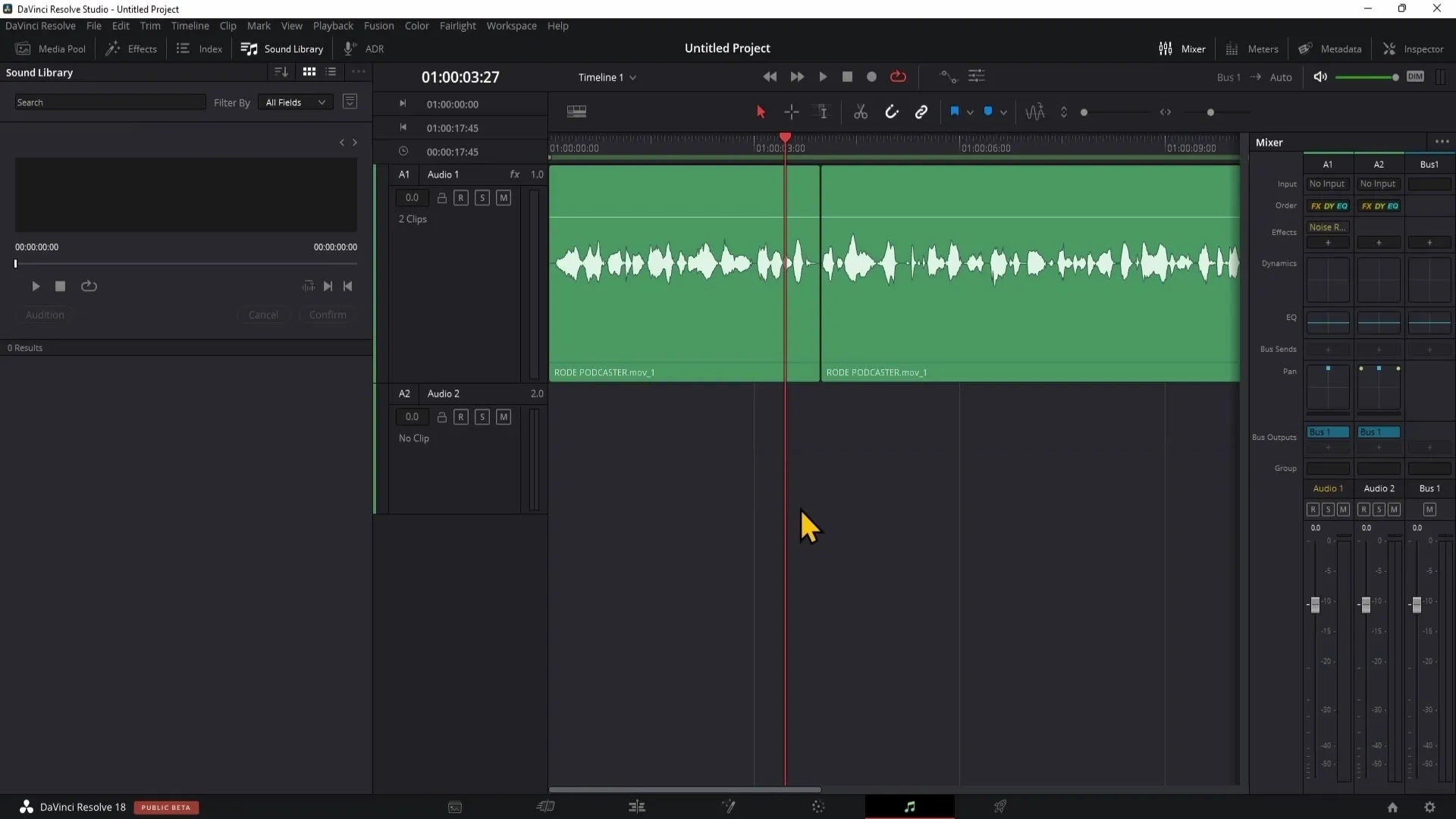The width and height of the screenshot is (1456, 819).
Task: Select the Fusion menu item
Action: click(x=378, y=25)
